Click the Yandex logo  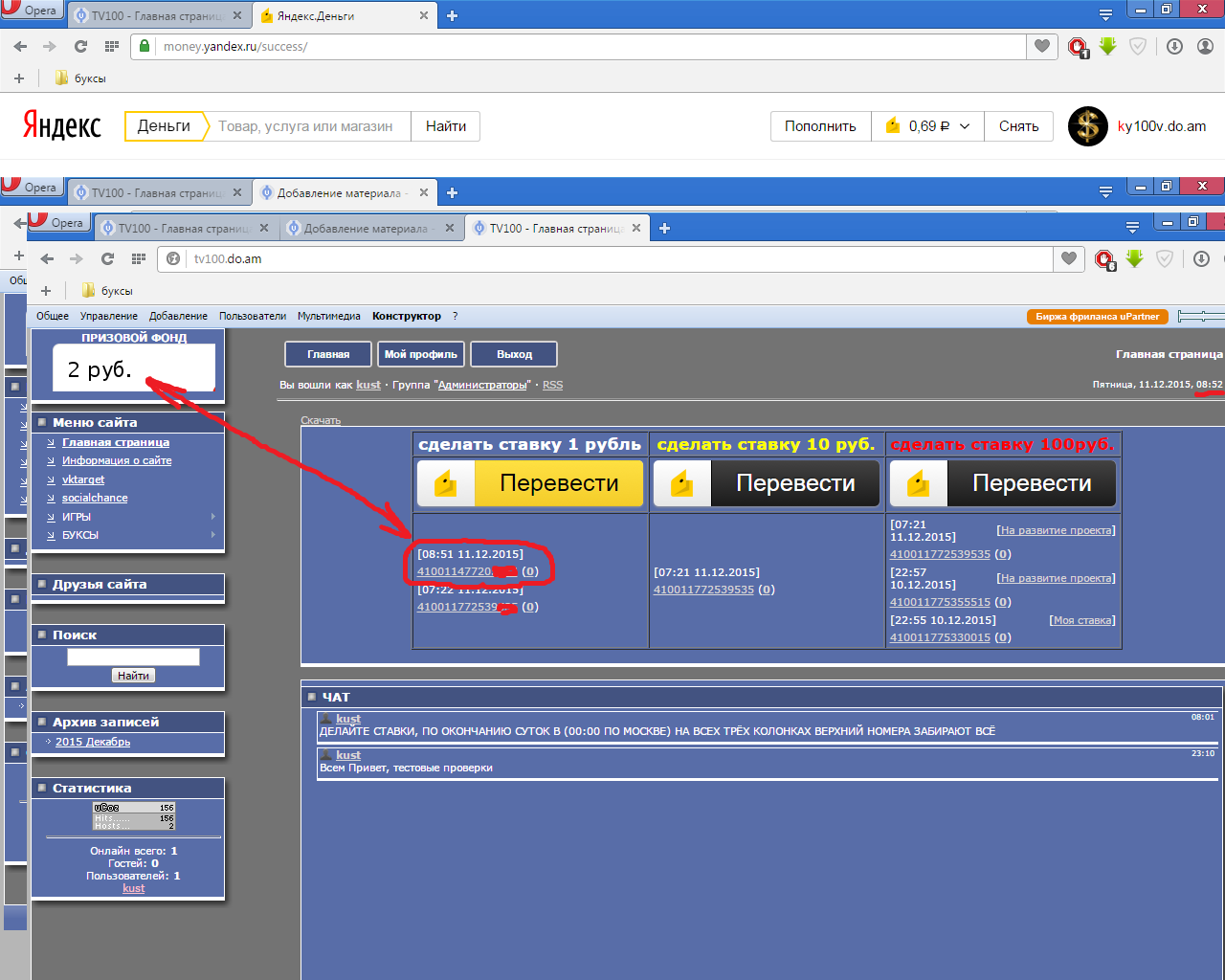pos(62,125)
